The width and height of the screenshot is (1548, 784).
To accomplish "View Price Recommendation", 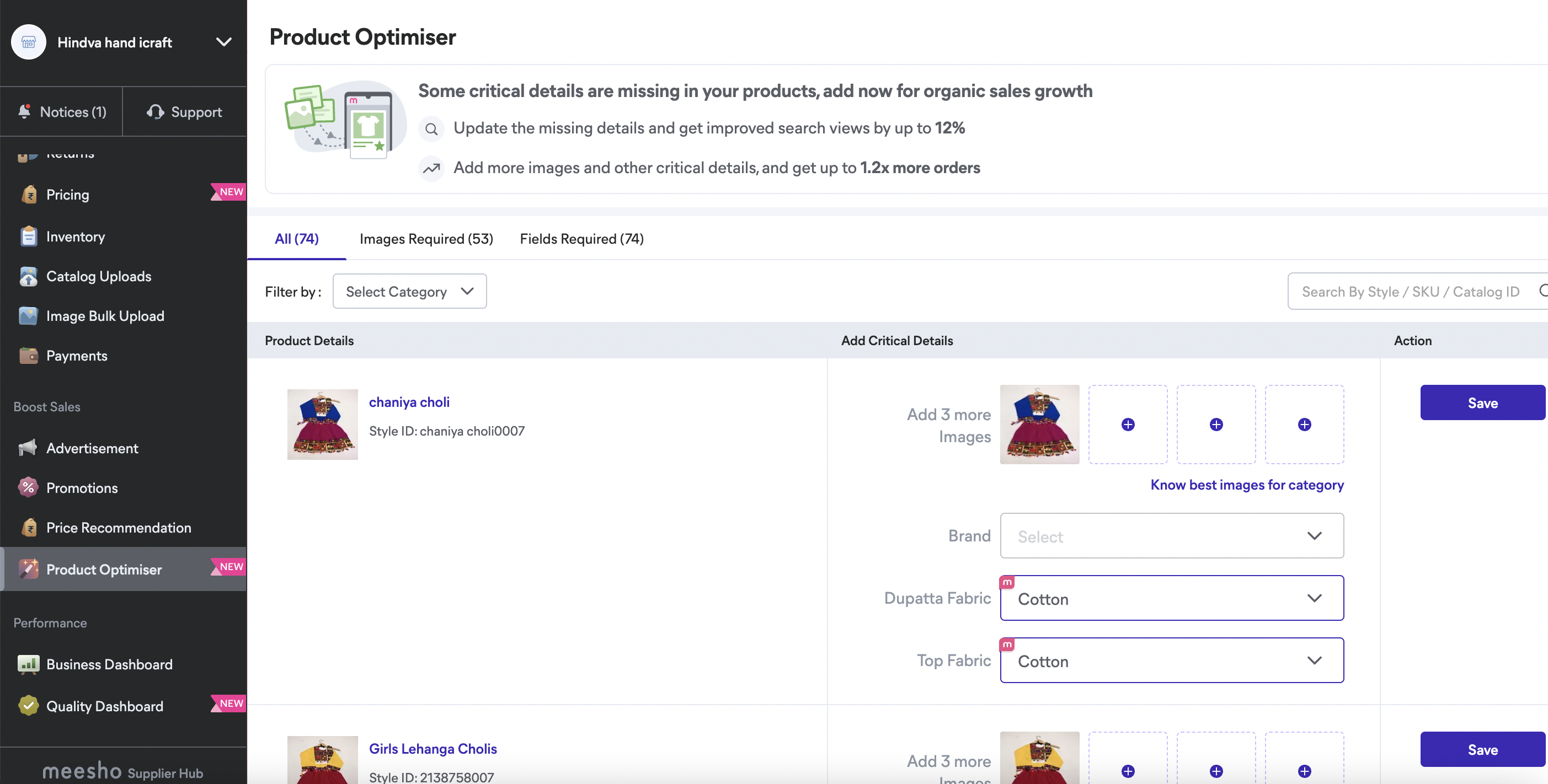I will [119, 528].
